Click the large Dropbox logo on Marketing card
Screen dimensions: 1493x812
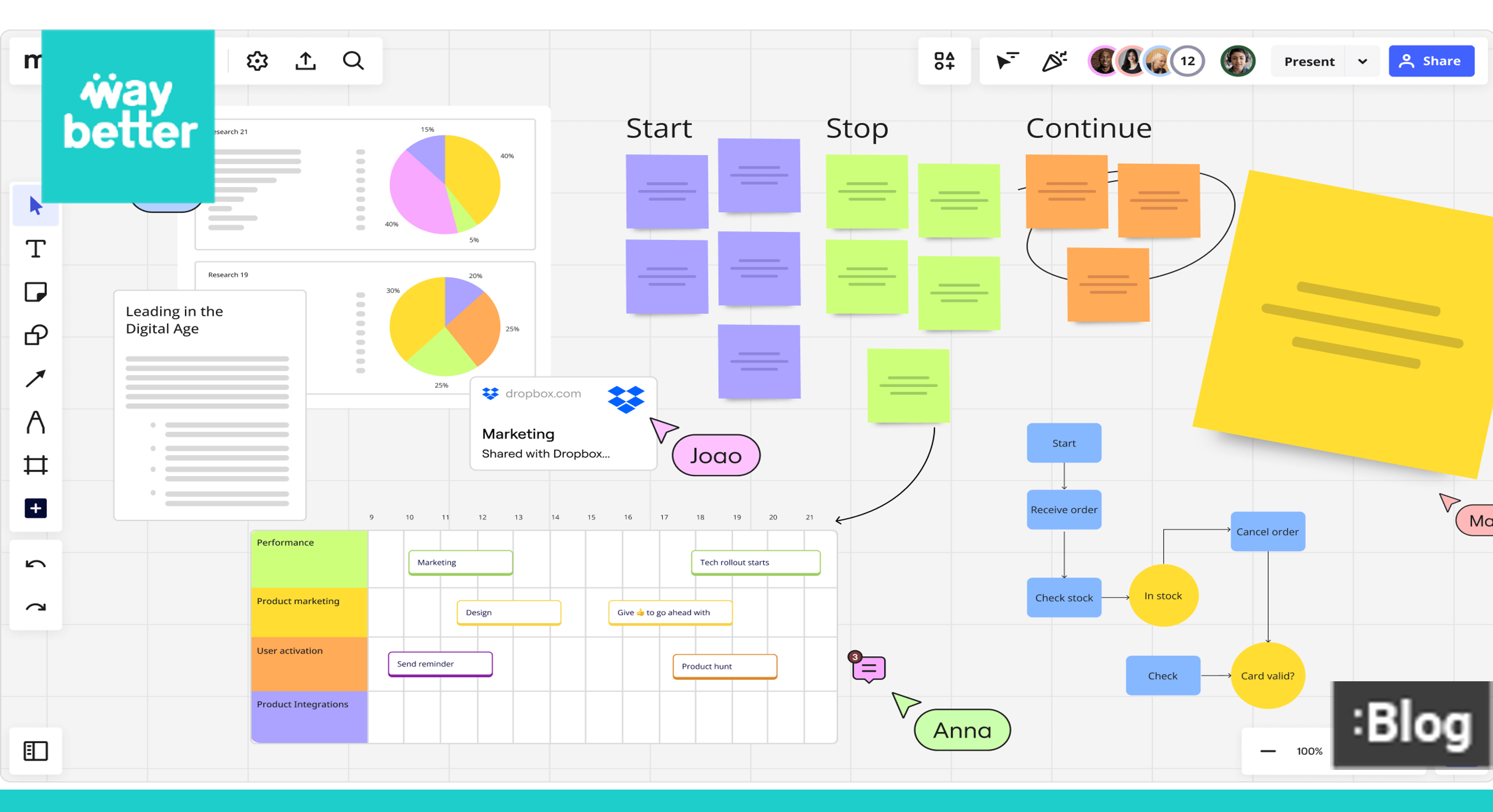coord(626,399)
